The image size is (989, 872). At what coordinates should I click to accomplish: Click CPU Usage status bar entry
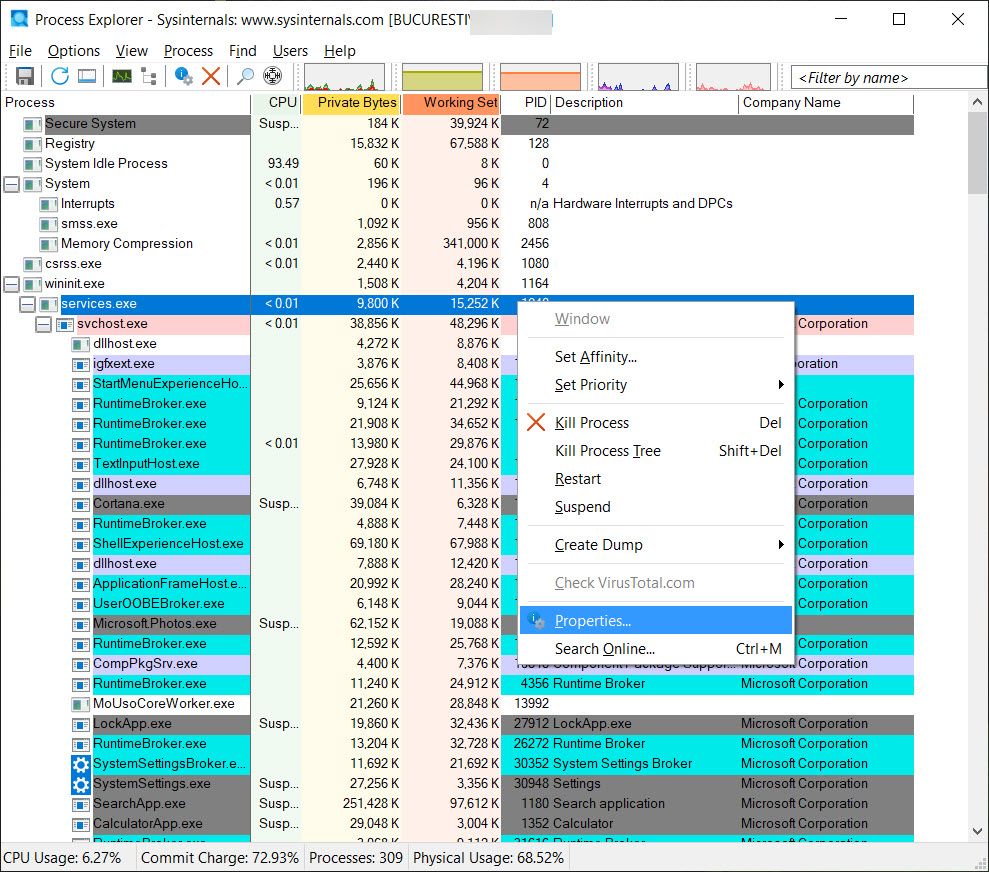tap(62, 858)
